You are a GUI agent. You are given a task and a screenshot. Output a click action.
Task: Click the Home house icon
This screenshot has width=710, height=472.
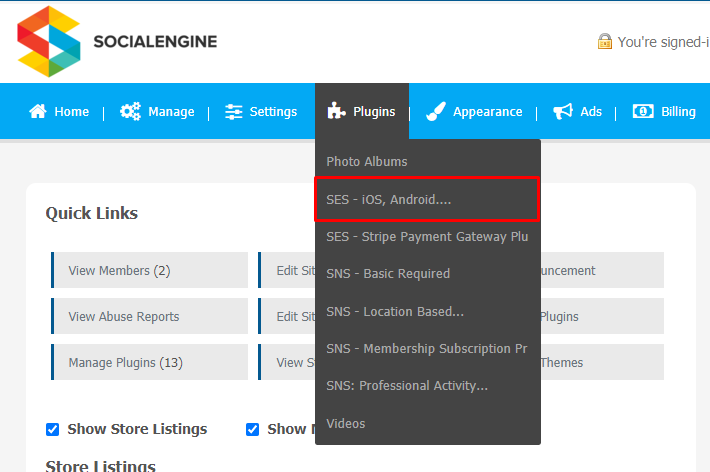(x=38, y=111)
